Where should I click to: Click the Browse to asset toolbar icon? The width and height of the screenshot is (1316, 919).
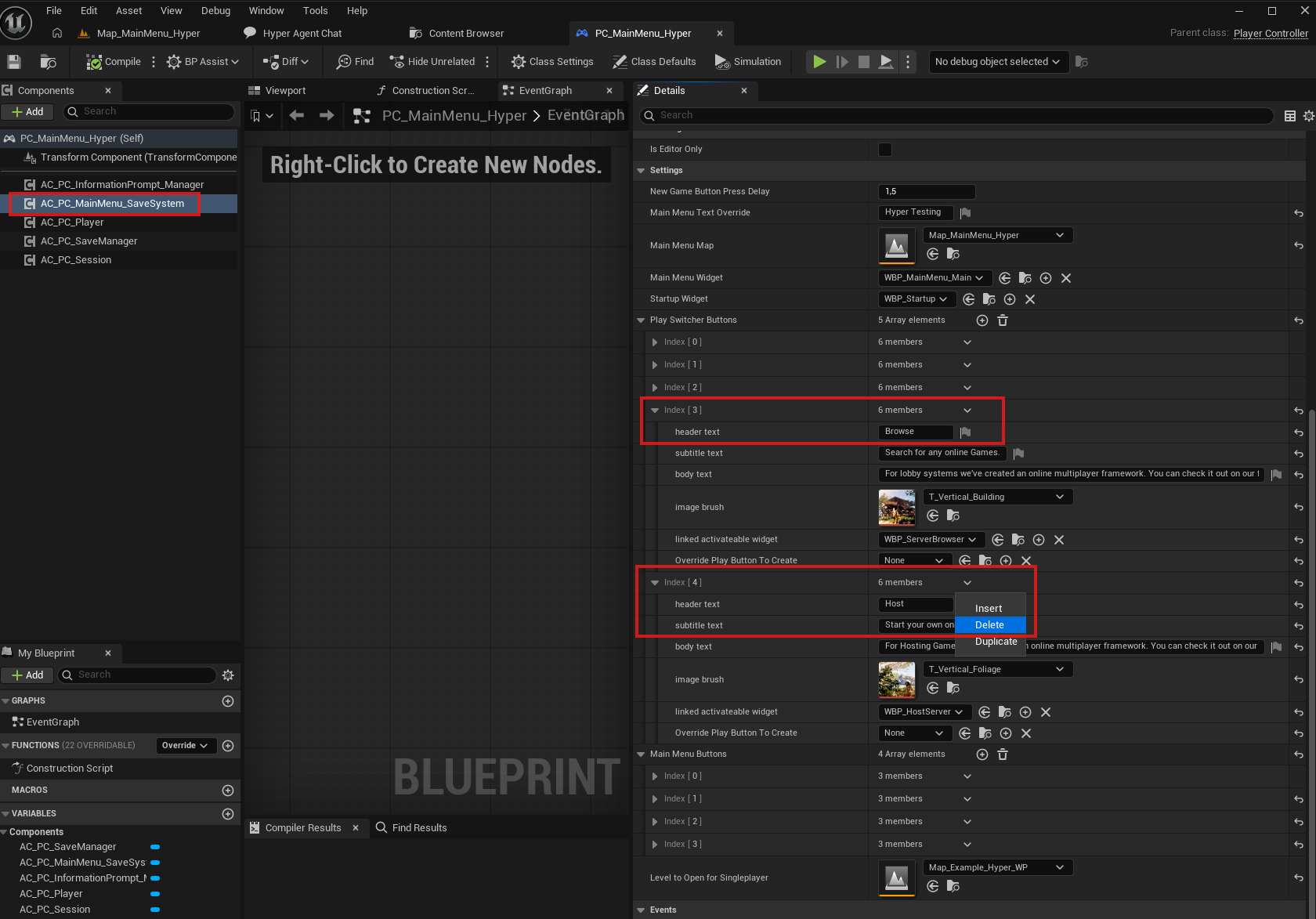tap(49, 62)
